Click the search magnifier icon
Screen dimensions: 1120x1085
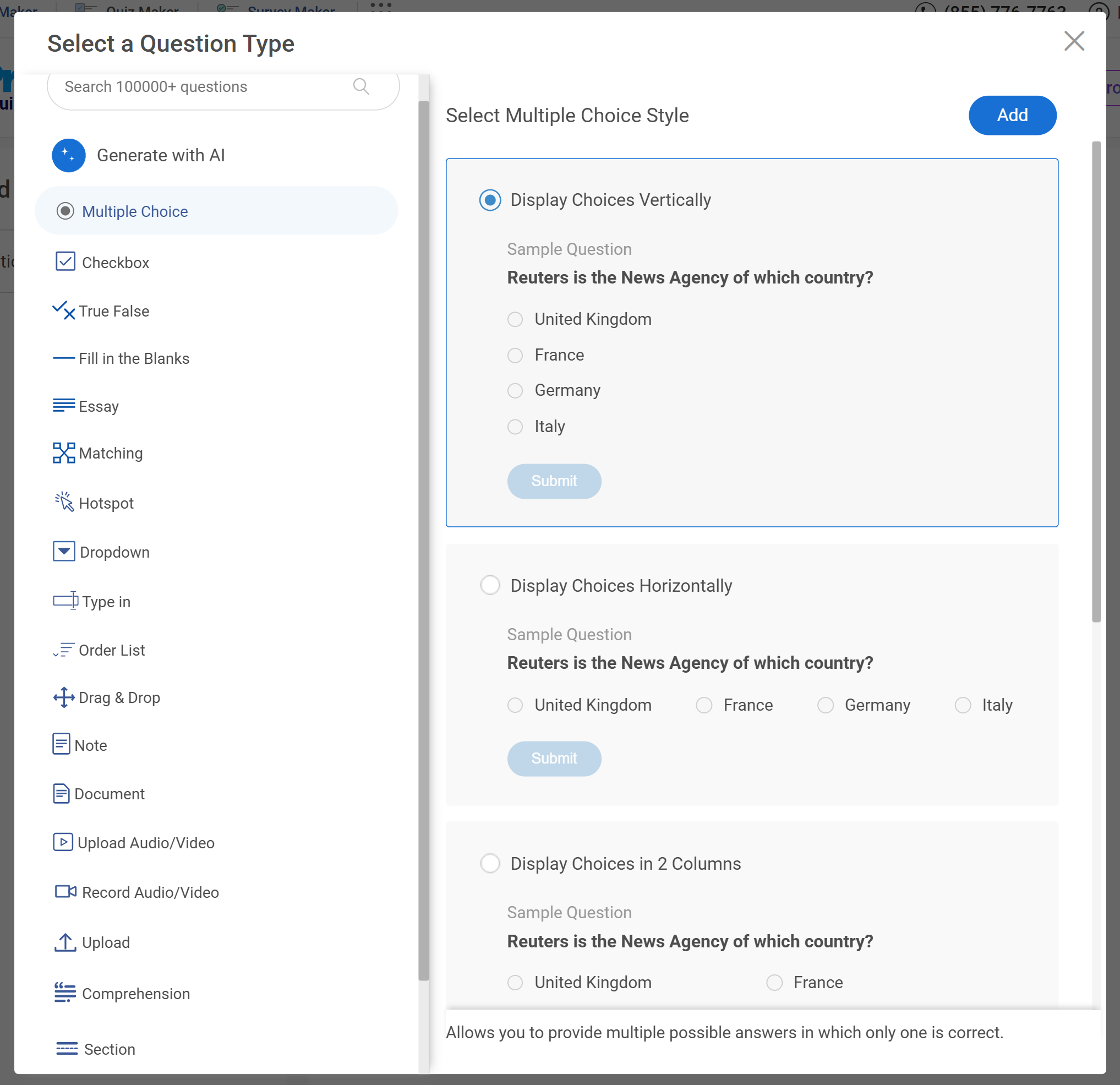tap(361, 86)
